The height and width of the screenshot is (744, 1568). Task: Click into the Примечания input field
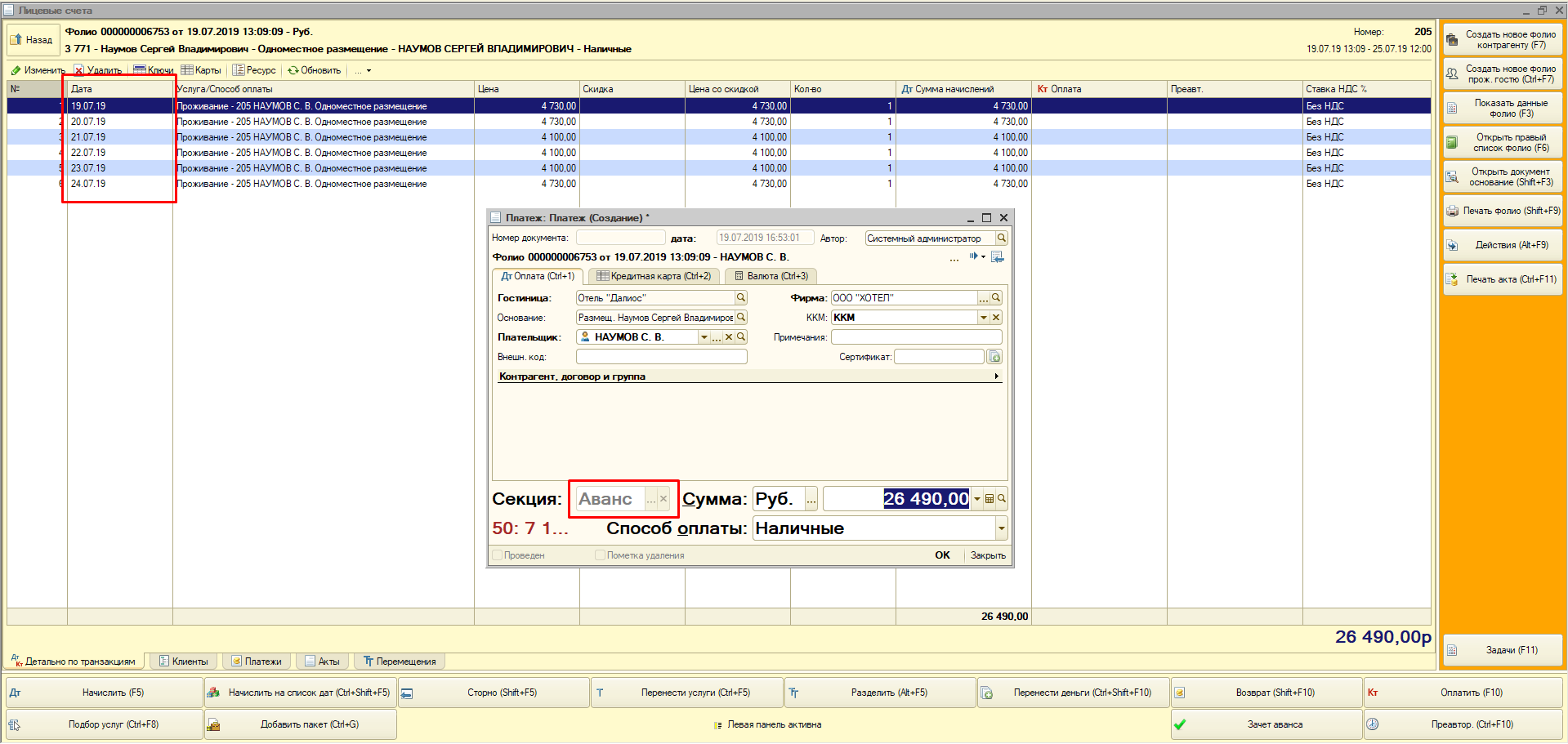[916, 337]
